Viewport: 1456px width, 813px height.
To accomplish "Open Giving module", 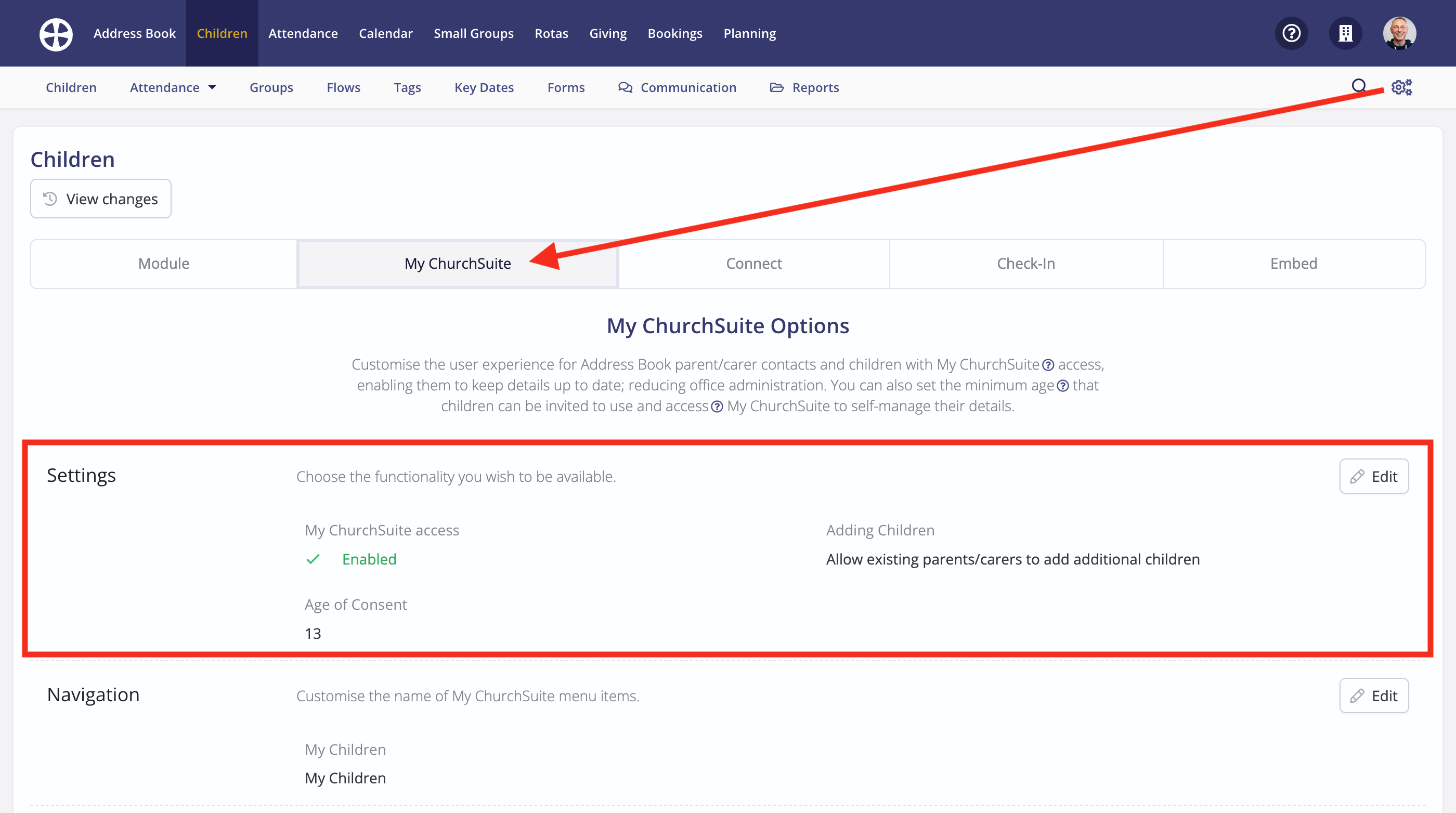I will [607, 33].
